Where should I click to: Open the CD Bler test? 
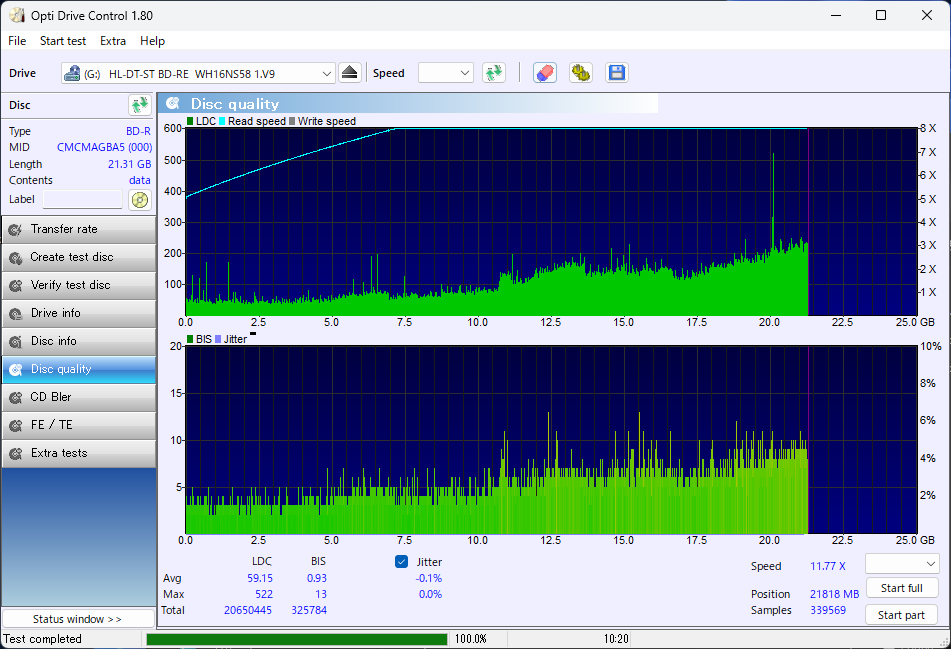point(79,397)
